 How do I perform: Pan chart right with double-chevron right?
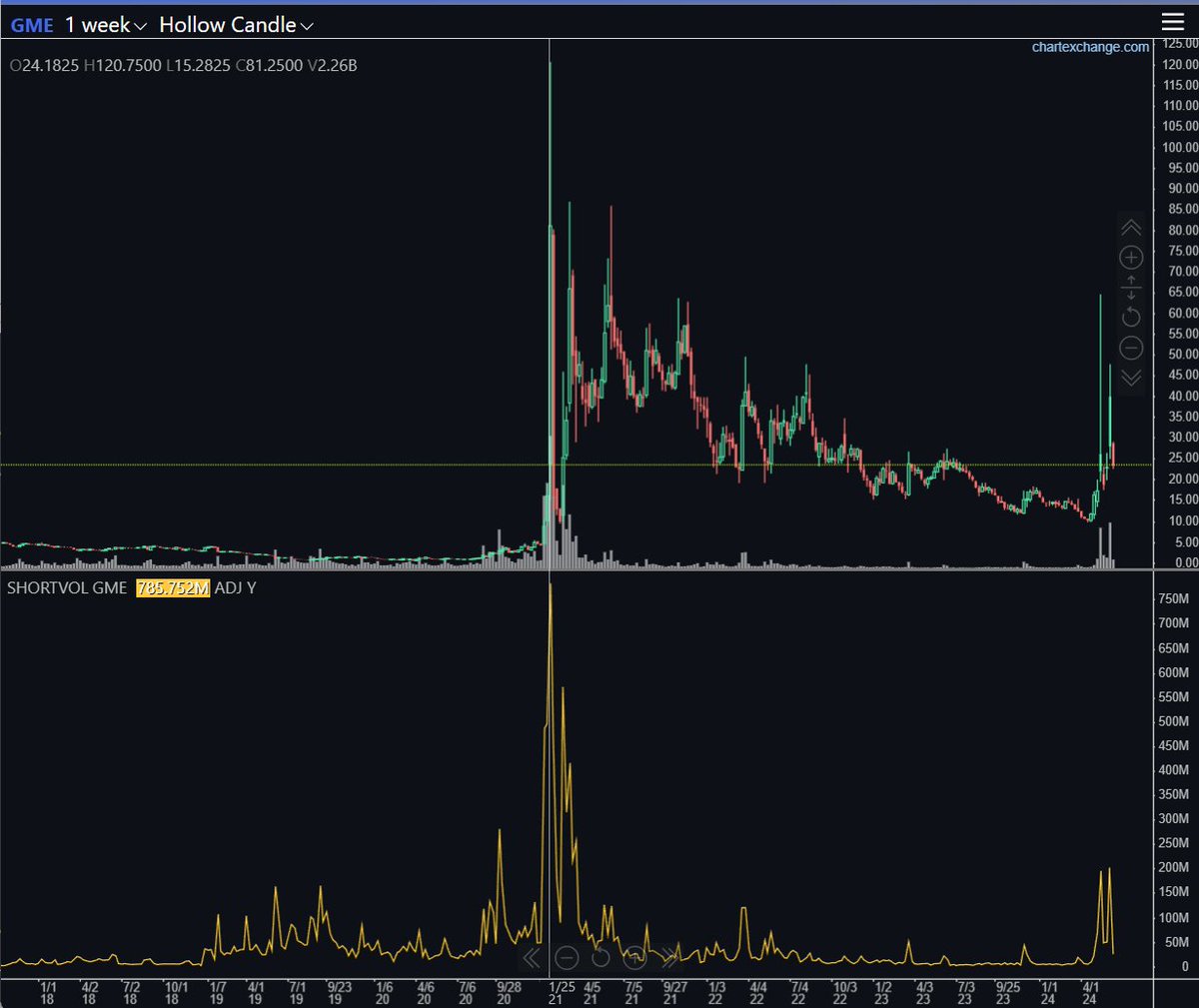tap(668, 958)
